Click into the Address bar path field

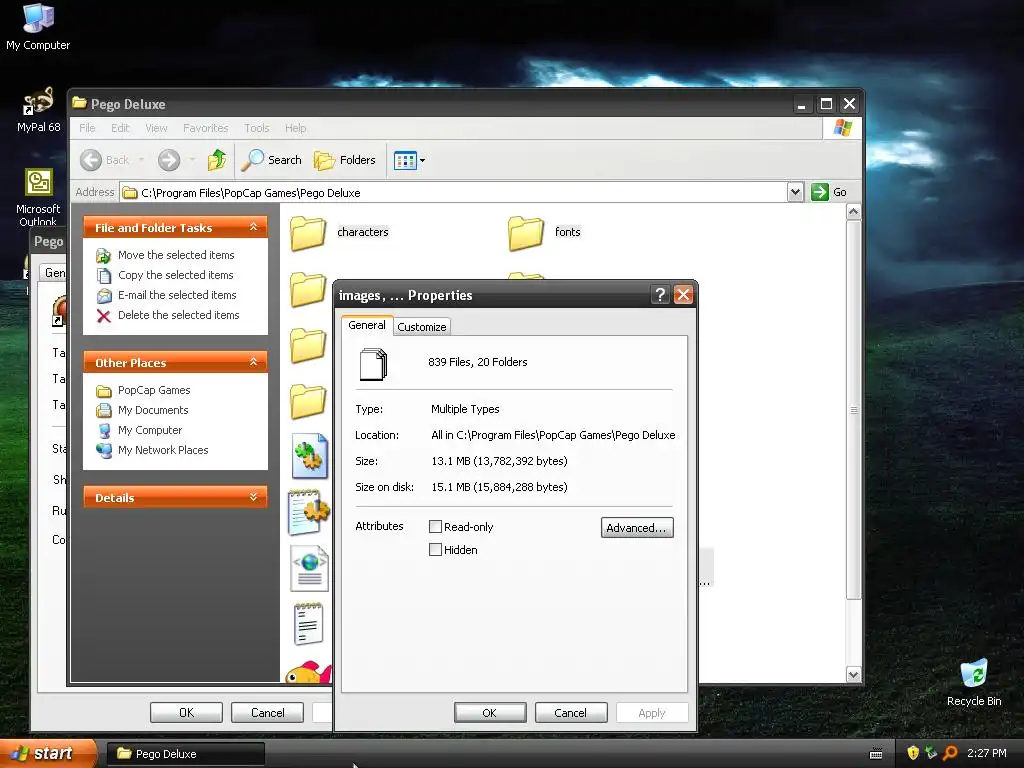(x=454, y=193)
